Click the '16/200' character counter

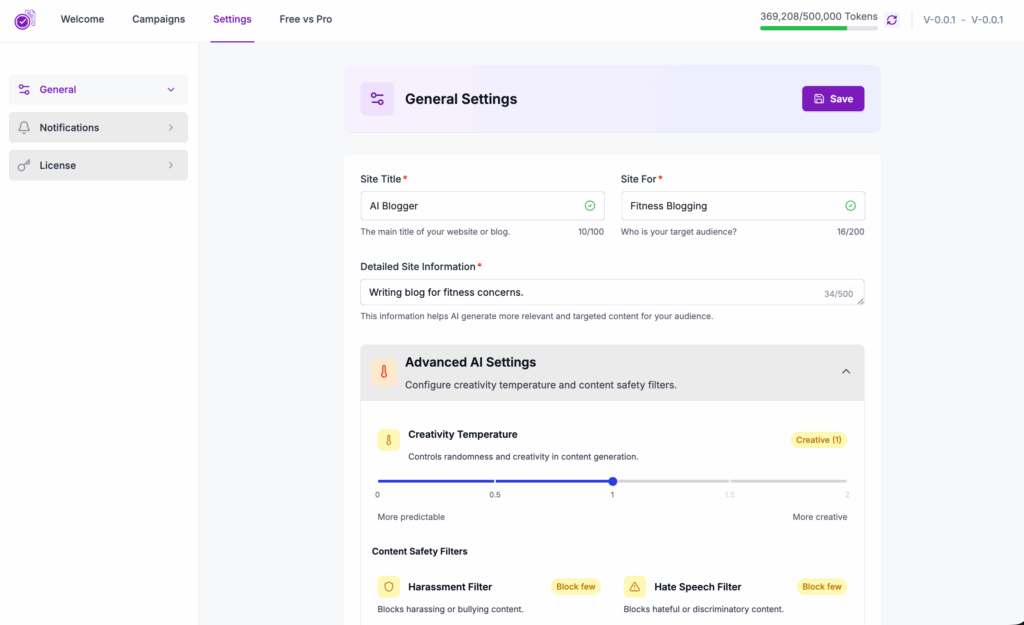[x=850, y=232]
